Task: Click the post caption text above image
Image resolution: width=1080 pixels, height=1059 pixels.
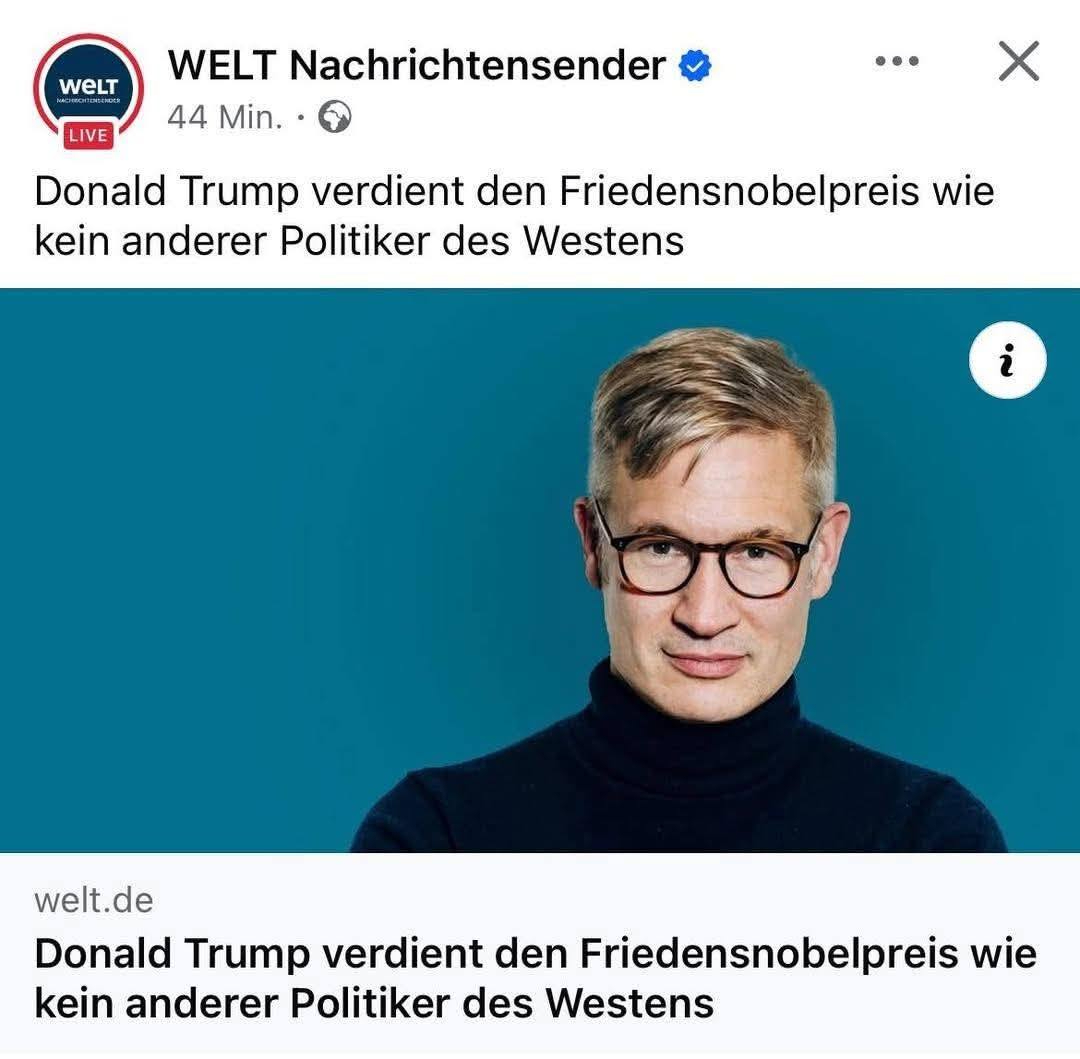Action: [x=514, y=216]
